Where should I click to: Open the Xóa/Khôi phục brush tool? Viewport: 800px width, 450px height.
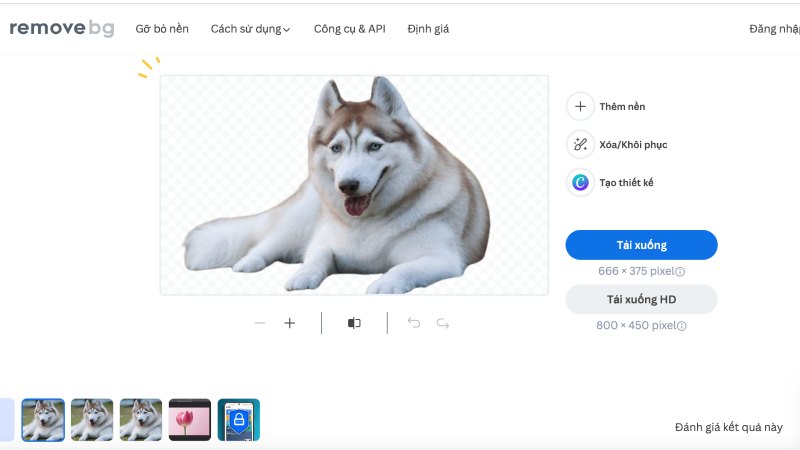coord(580,145)
